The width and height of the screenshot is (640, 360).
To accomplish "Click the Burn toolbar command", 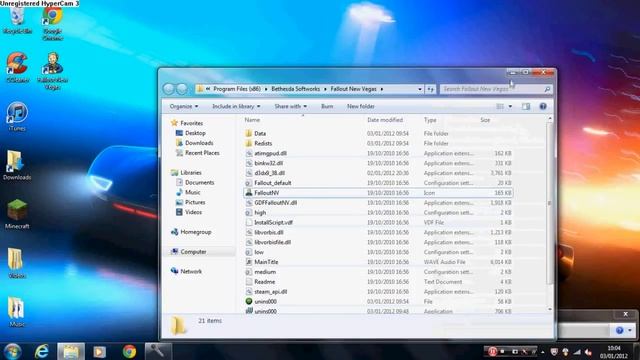I will point(327,106).
